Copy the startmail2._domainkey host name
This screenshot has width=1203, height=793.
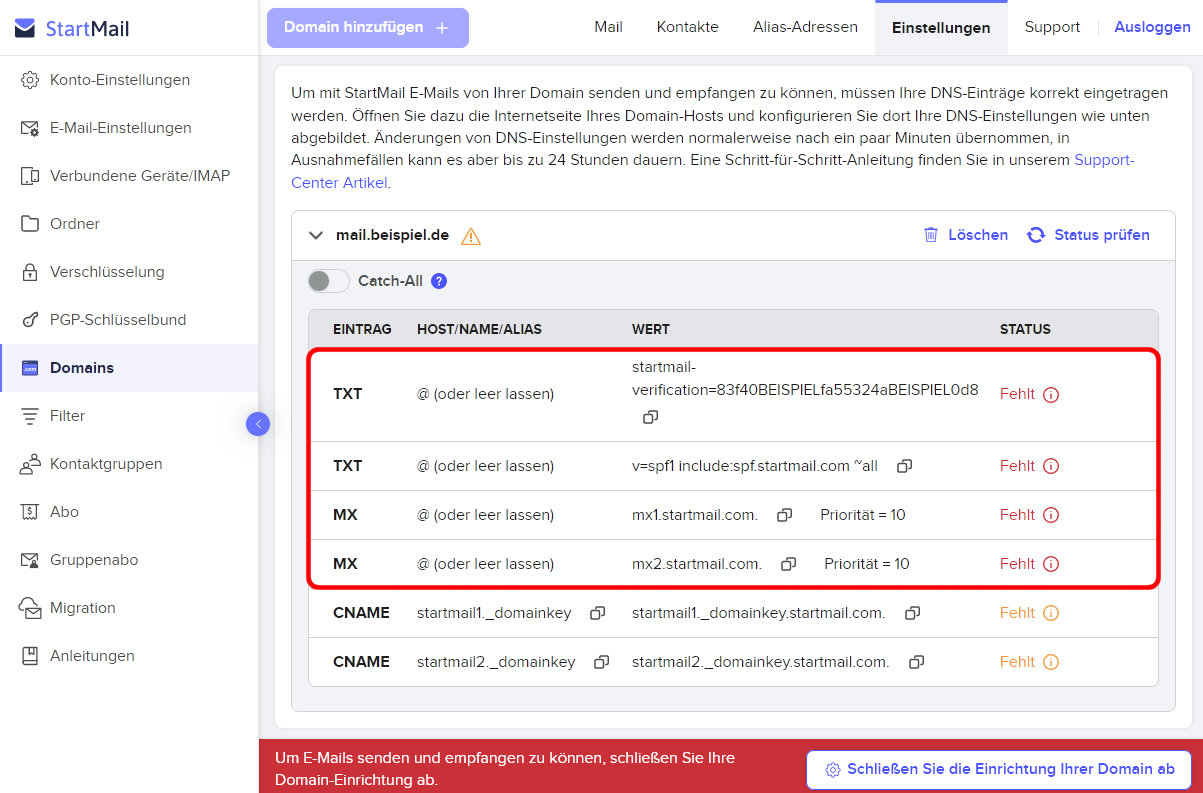[602, 662]
